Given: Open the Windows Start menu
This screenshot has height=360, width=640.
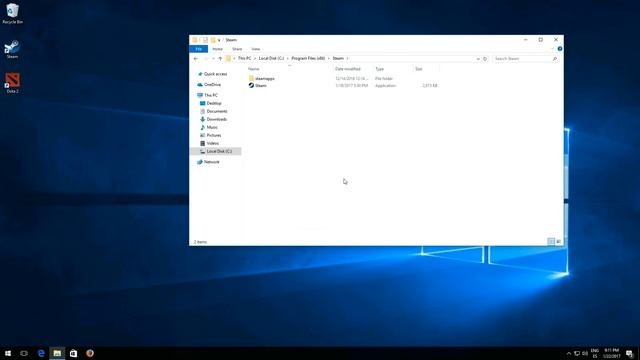Looking at the screenshot, I should tap(8, 353).
